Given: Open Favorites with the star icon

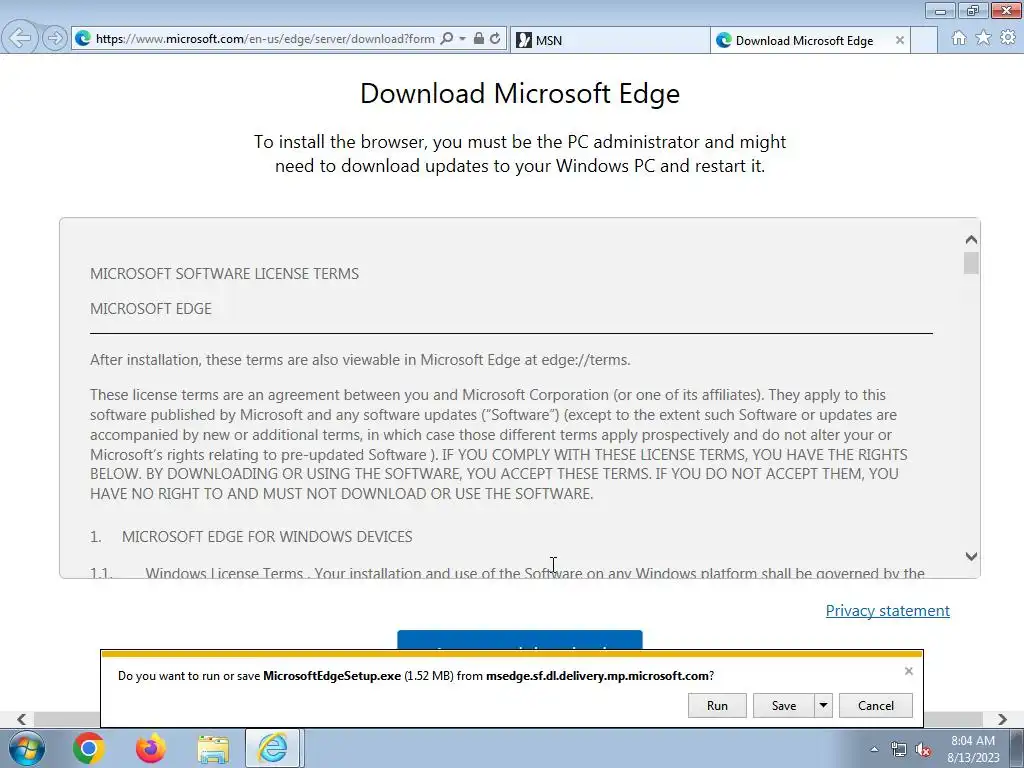Looking at the screenshot, I should [983, 38].
